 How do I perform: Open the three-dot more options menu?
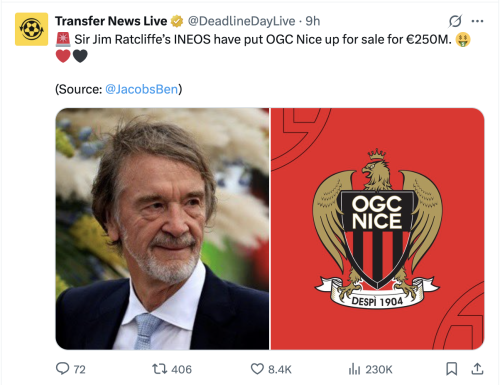[477, 21]
